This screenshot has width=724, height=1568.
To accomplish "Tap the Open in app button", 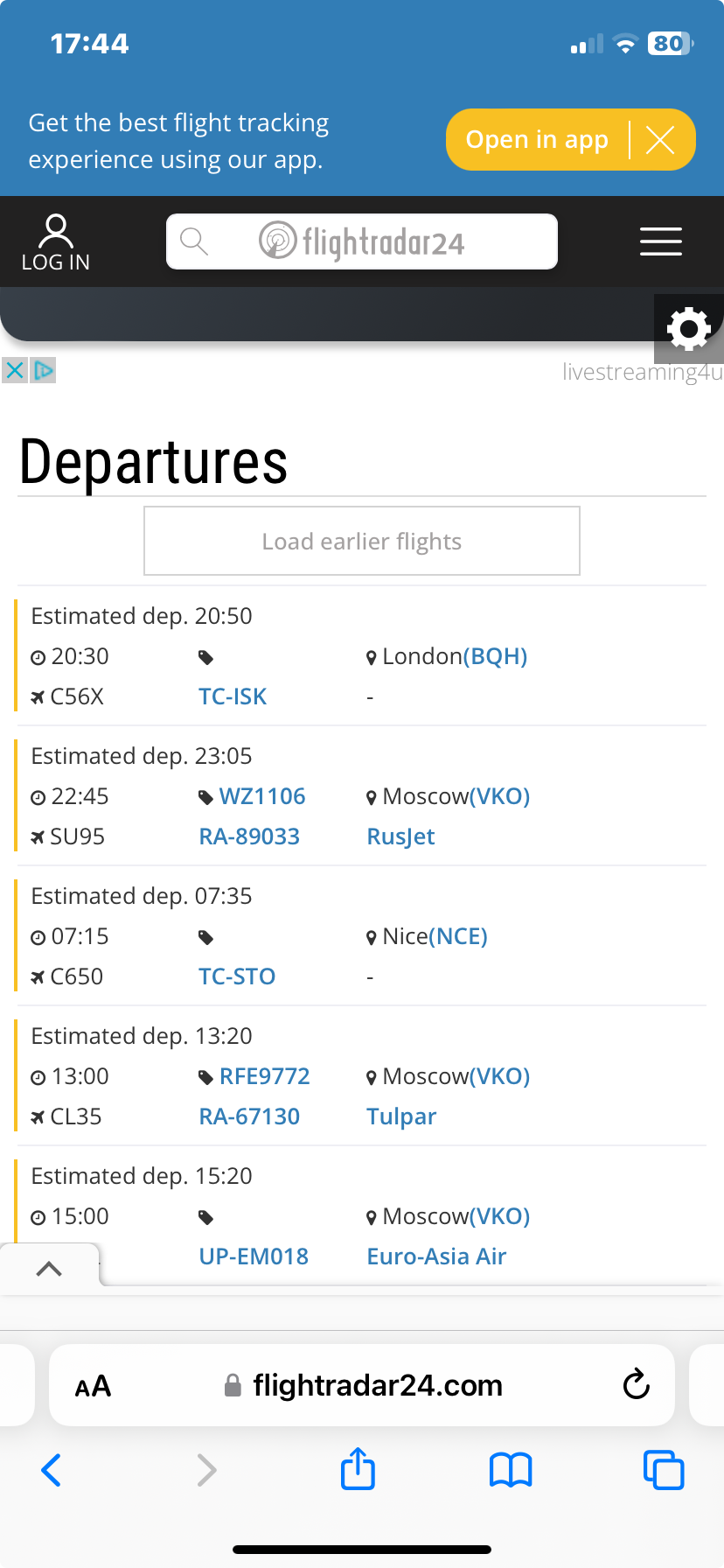I will click(537, 139).
